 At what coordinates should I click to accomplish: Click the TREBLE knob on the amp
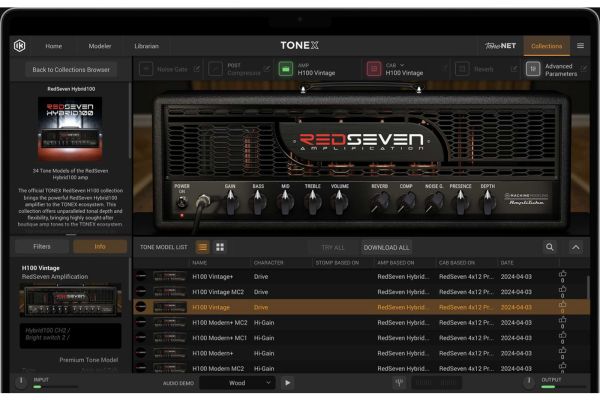tap(313, 203)
